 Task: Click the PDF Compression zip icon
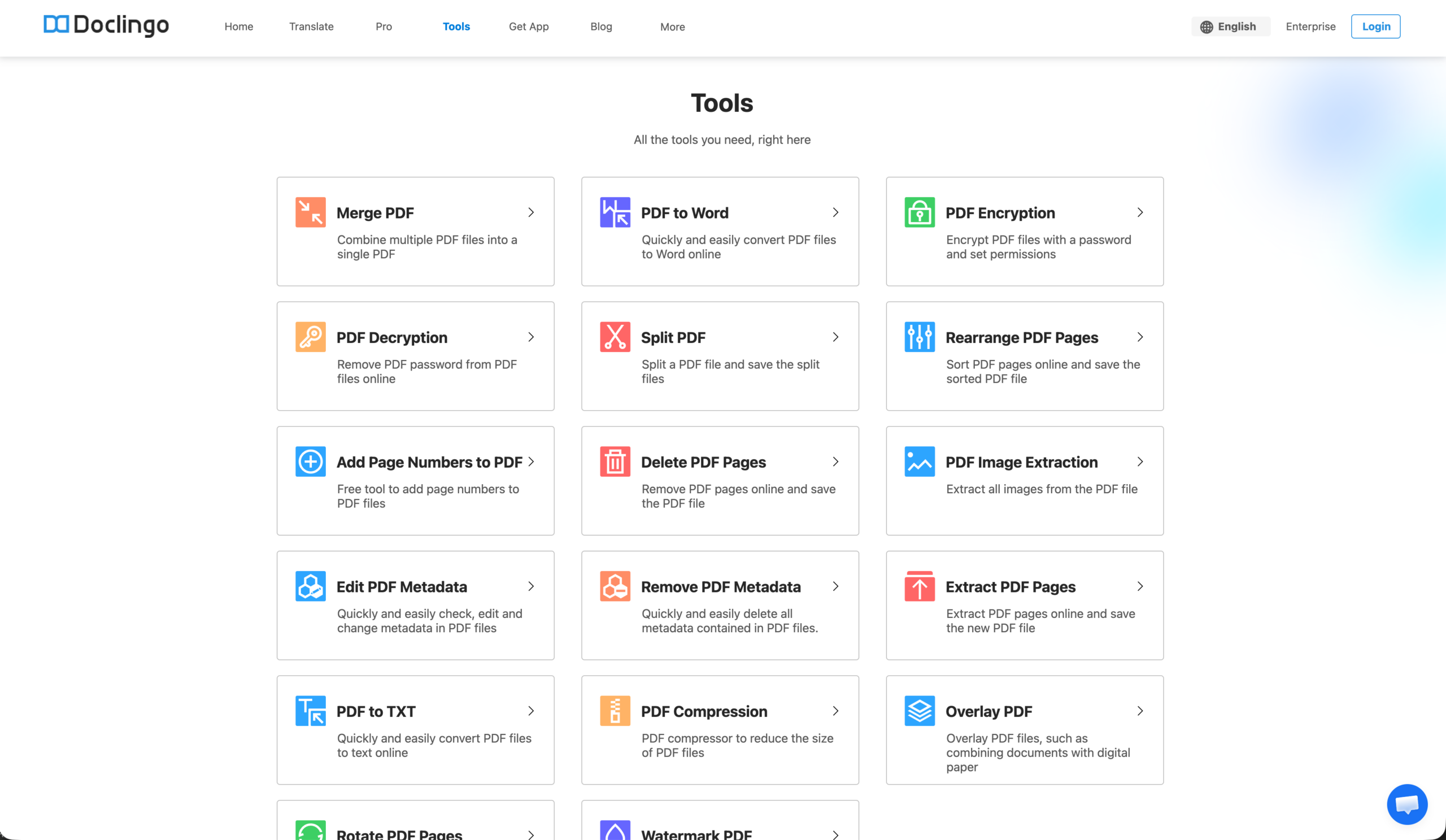pyautogui.click(x=615, y=710)
